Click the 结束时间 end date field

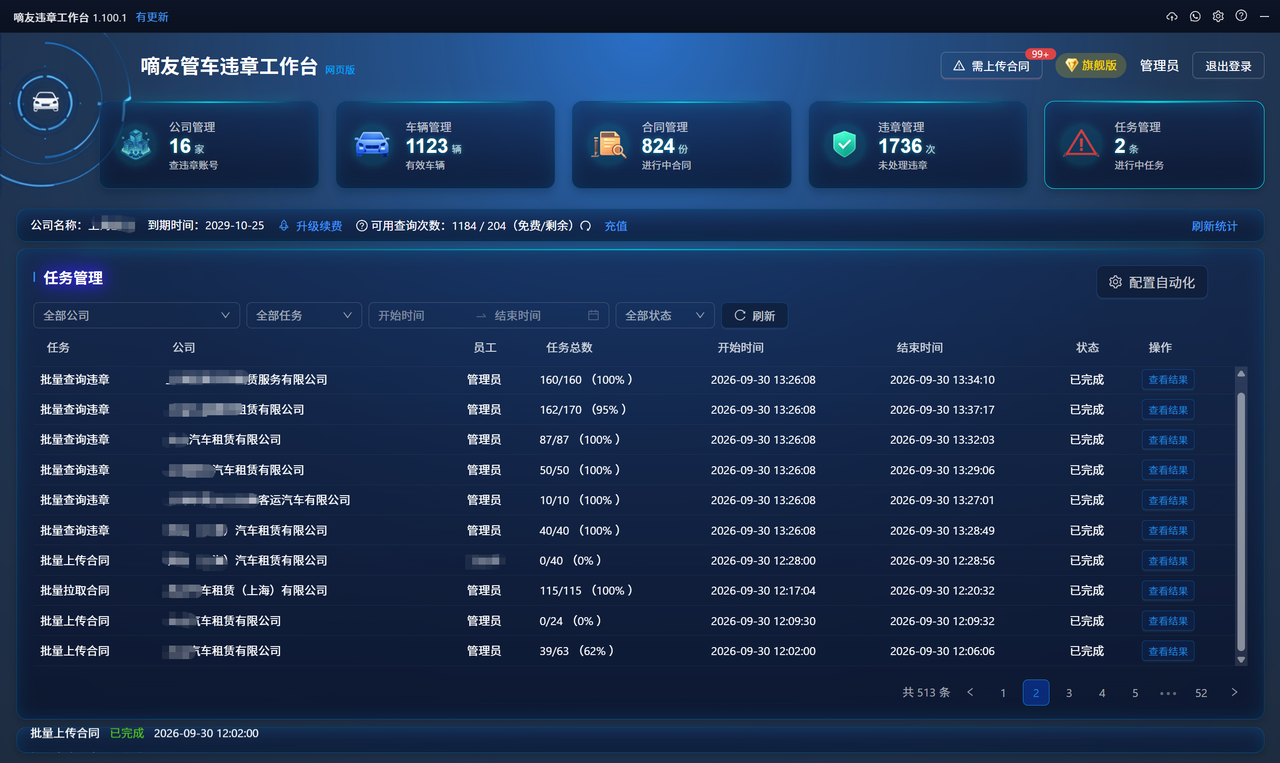click(535, 315)
